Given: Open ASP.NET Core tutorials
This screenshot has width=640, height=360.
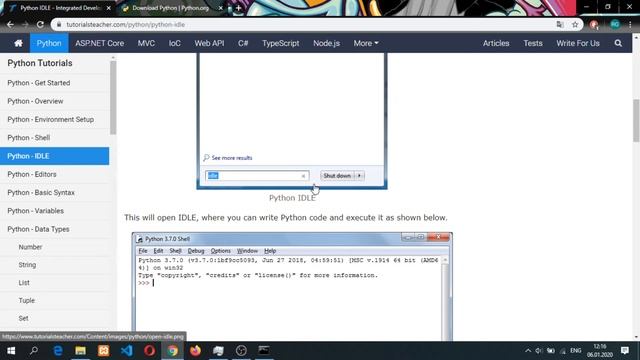Looking at the screenshot, I should coord(100,43).
